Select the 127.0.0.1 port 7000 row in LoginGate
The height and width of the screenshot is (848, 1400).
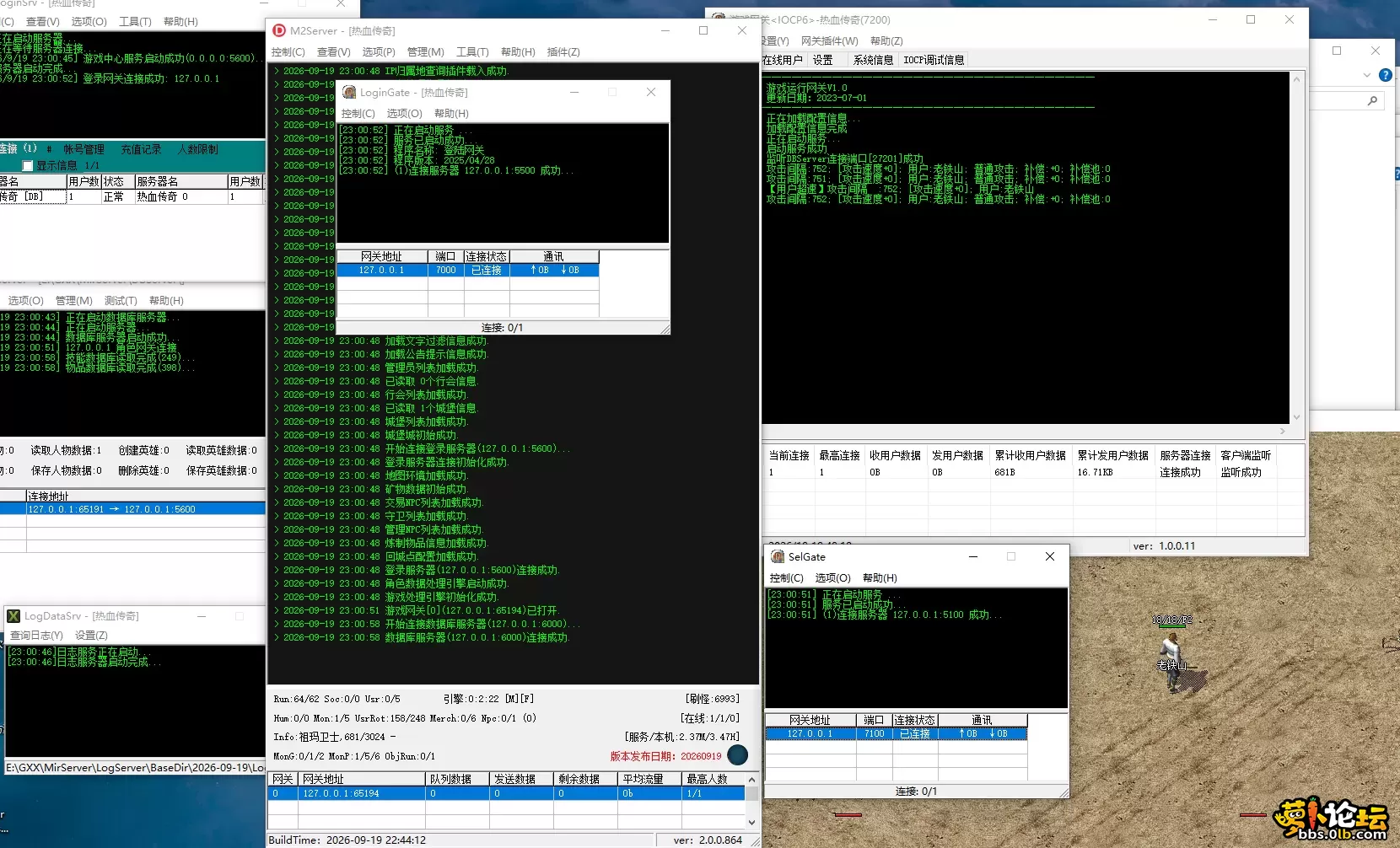pos(467,271)
